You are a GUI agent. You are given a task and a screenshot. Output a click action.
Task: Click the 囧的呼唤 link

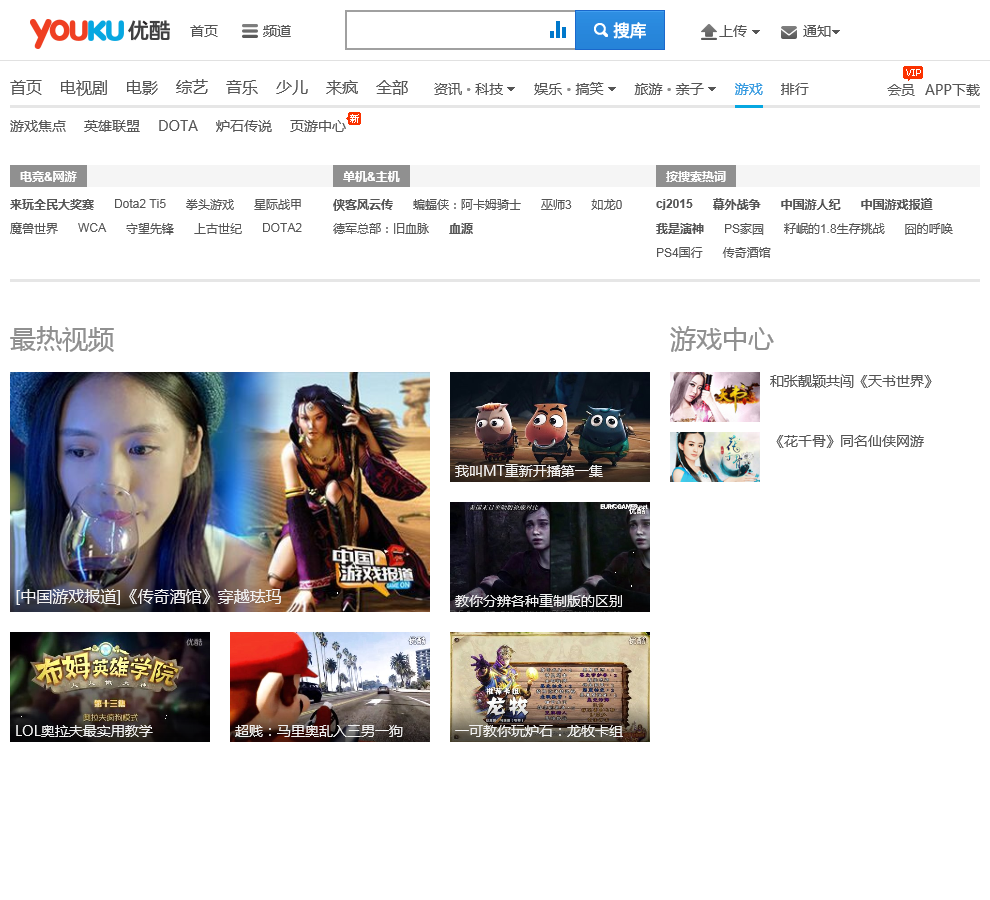tap(928, 229)
